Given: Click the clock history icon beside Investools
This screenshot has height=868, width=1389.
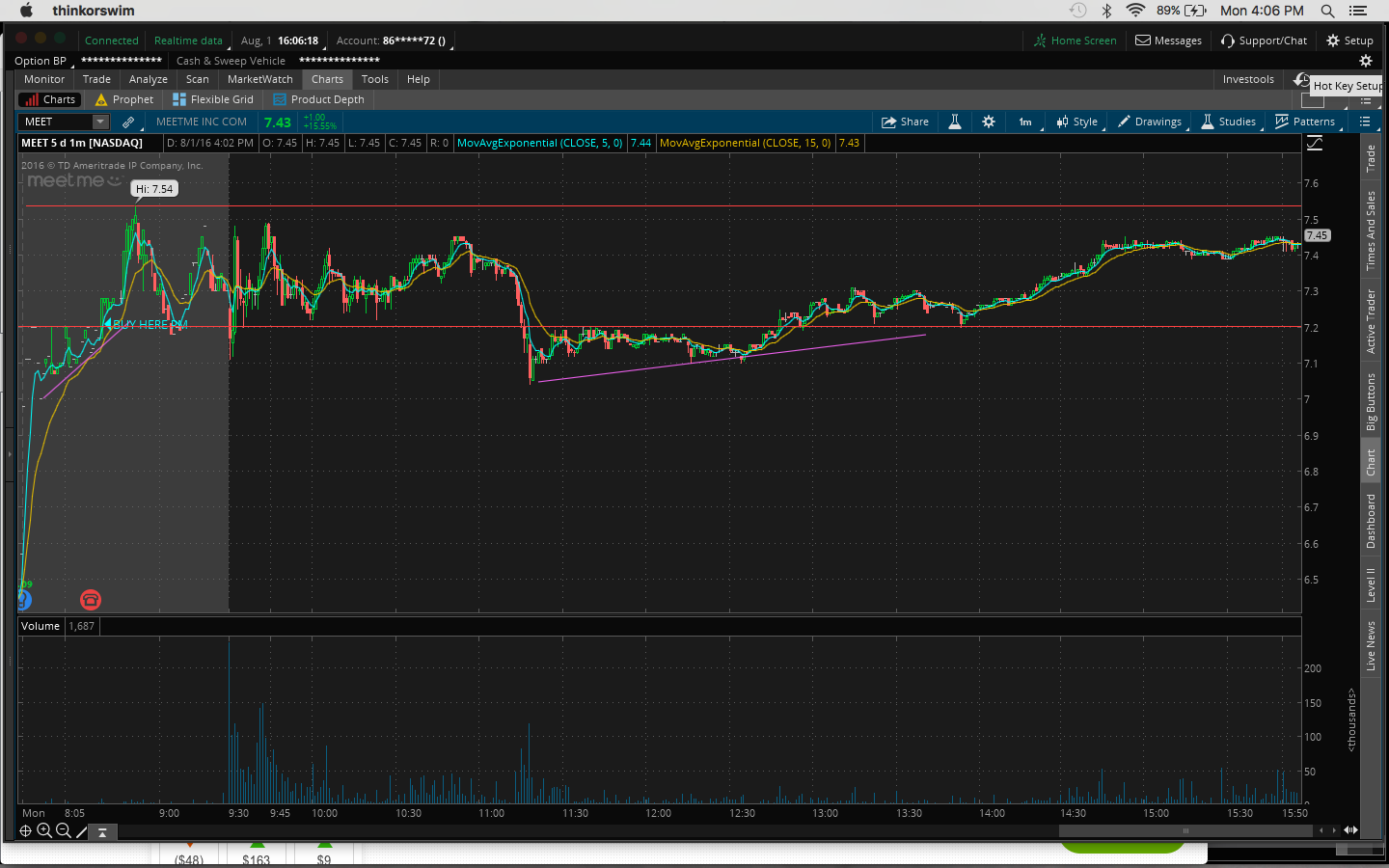Looking at the screenshot, I should (x=1301, y=79).
